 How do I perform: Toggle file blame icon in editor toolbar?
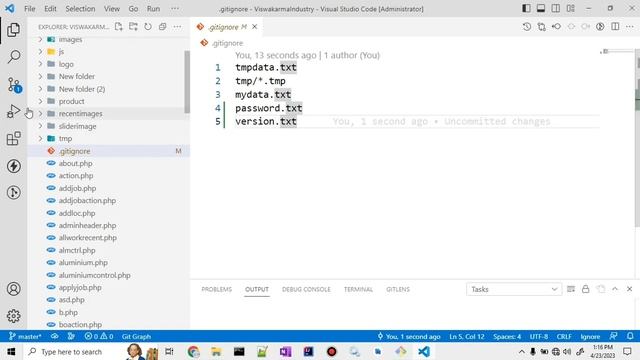[600, 27]
